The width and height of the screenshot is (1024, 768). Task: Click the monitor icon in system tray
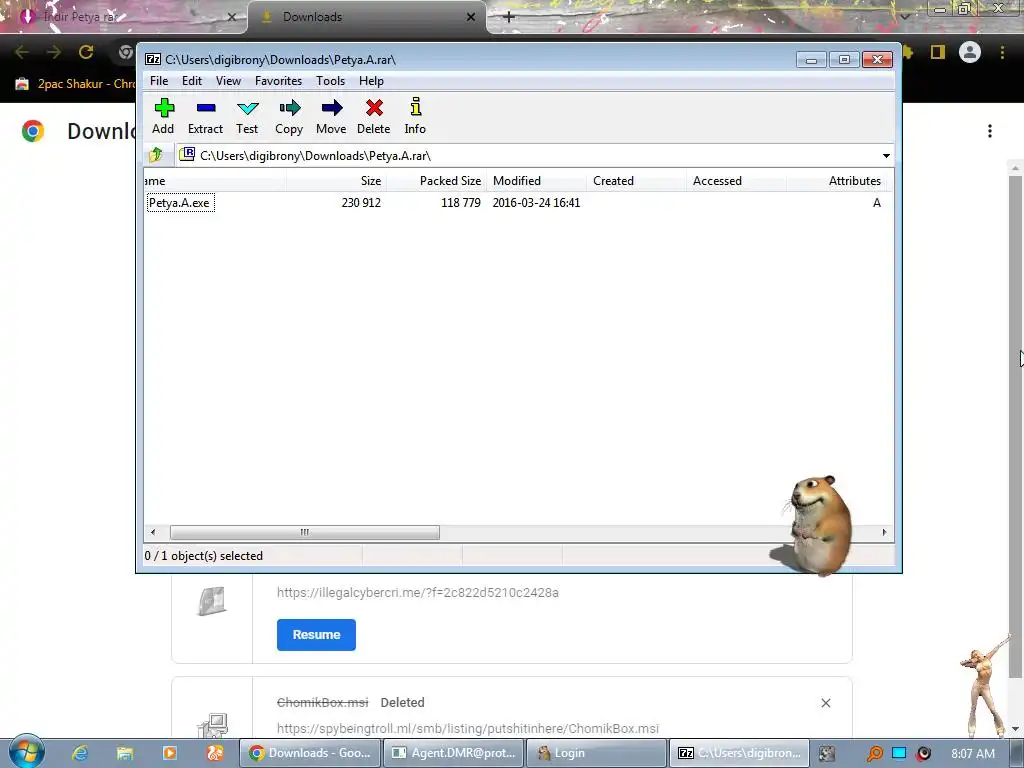point(899,754)
